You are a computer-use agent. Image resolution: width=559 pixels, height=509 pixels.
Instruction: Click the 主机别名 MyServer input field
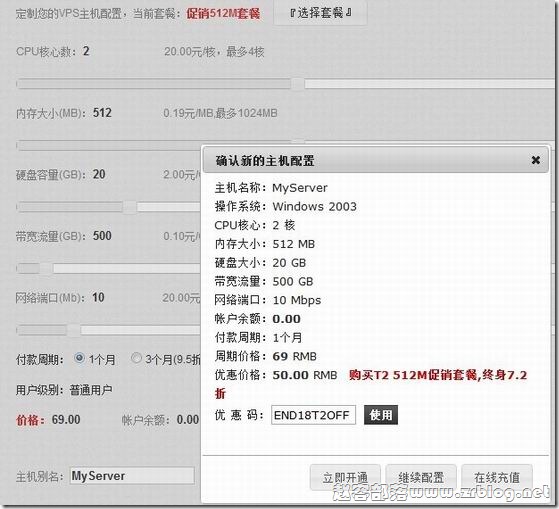click(x=132, y=475)
